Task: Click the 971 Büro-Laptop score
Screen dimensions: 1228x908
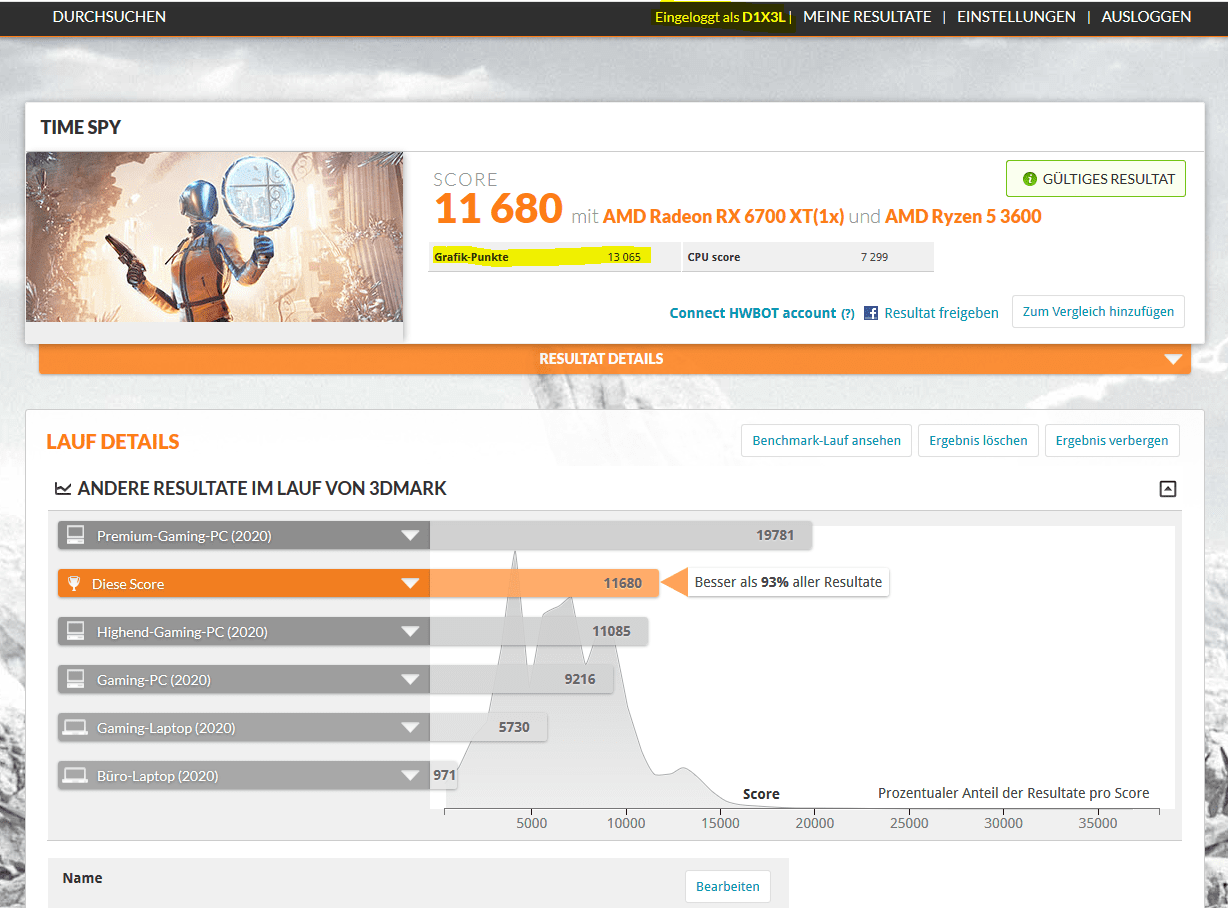Action: [444, 775]
